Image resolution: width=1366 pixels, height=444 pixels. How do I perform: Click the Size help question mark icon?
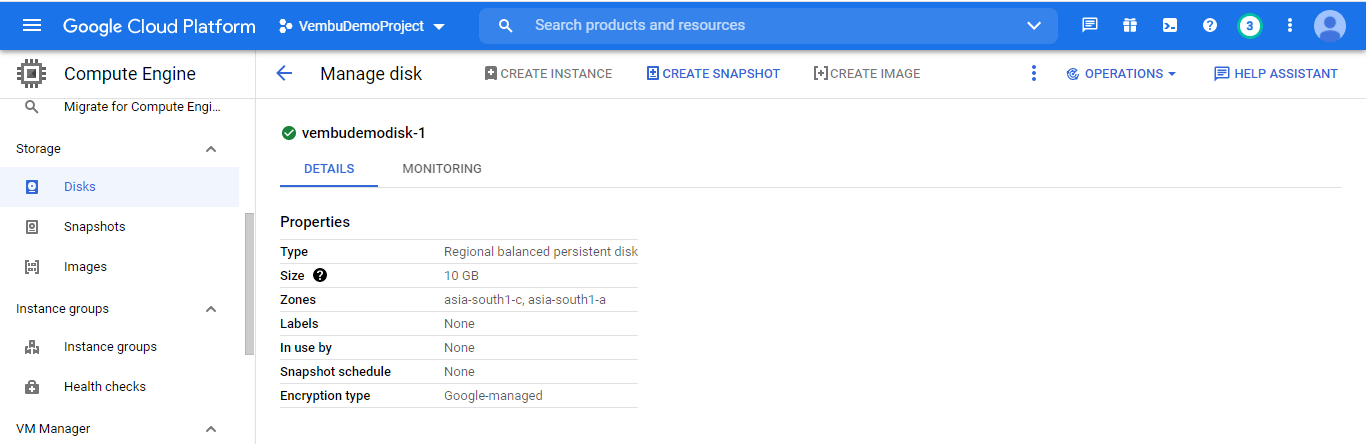click(x=320, y=275)
